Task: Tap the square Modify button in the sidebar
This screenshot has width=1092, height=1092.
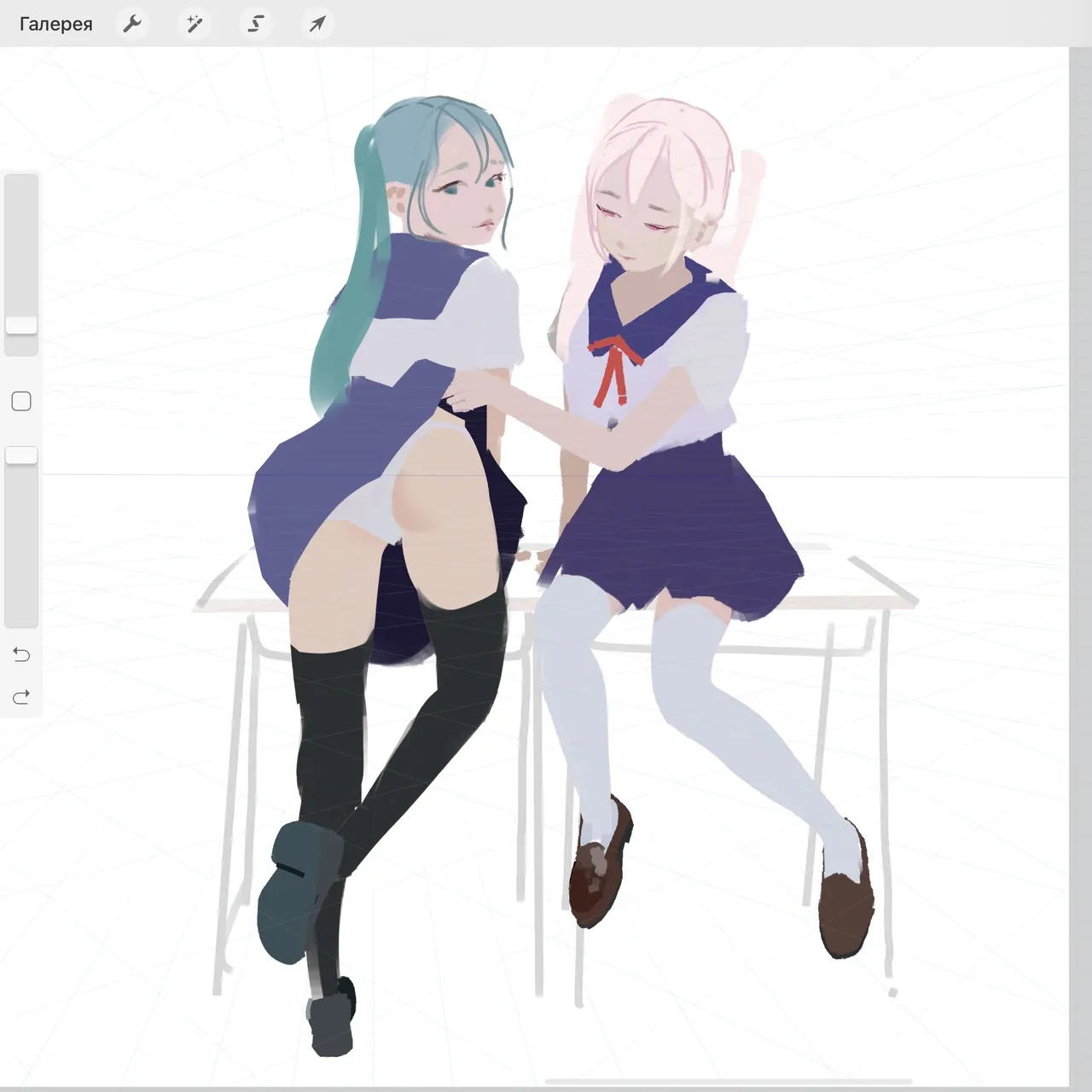Action: 21,402
